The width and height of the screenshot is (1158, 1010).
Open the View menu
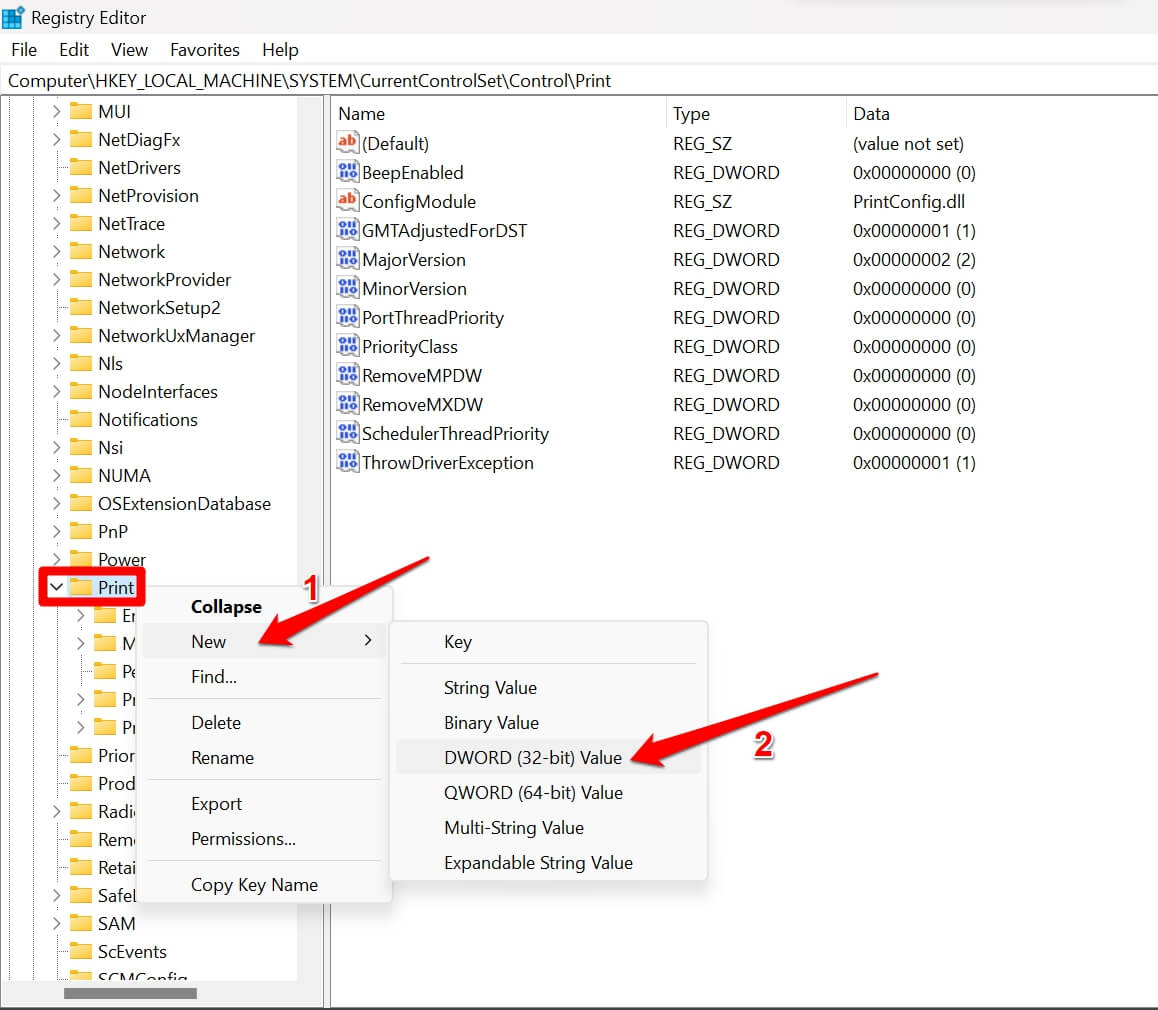(129, 49)
